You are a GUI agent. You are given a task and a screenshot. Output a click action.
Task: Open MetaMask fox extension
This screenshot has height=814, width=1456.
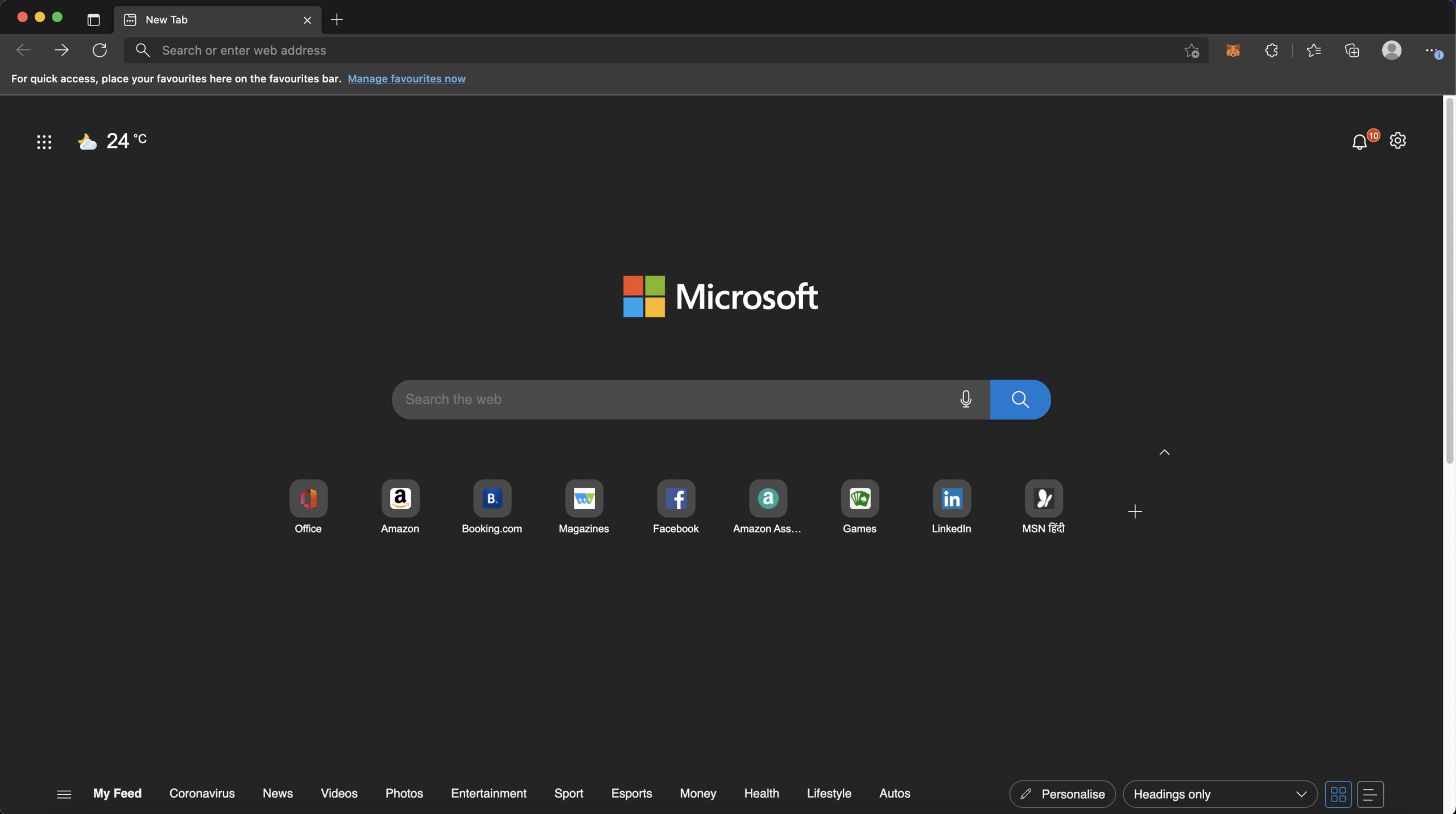[x=1232, y=51]
